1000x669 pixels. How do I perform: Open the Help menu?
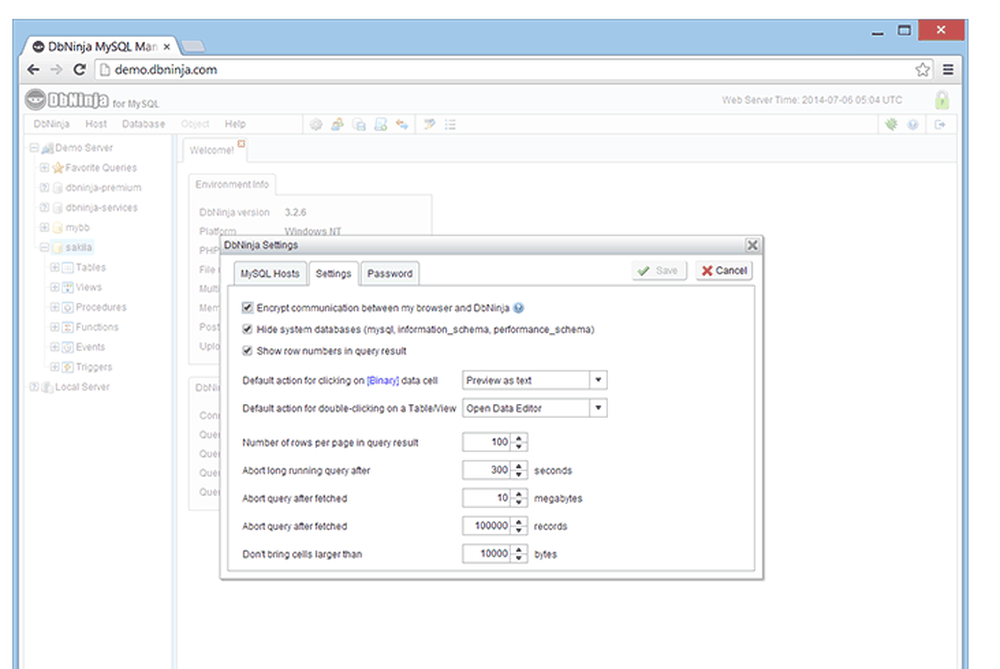pos(235,124)
